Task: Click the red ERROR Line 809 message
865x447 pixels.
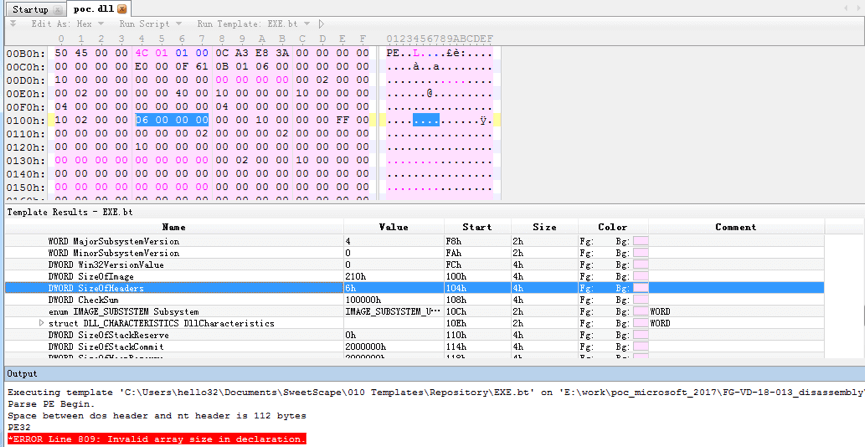Action: (x=156, y=439)
